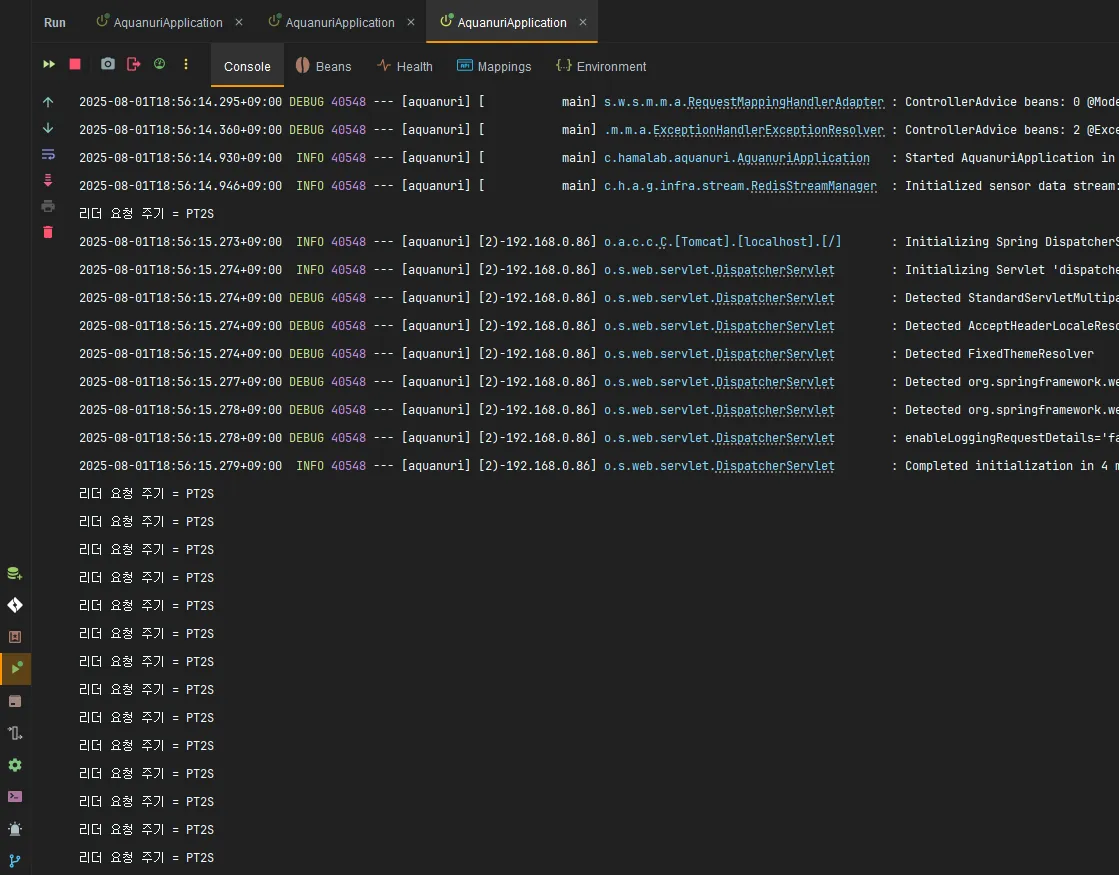Open the Git branch icon at sidebar bottom
This screenshot has height=875, width=1119.
[x=15, y=861]
